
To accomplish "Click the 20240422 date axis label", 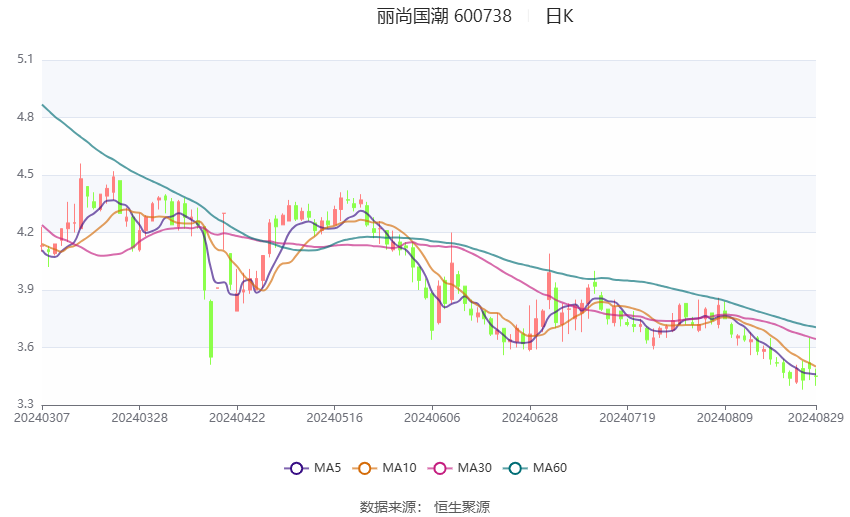I will coord(237,418).
